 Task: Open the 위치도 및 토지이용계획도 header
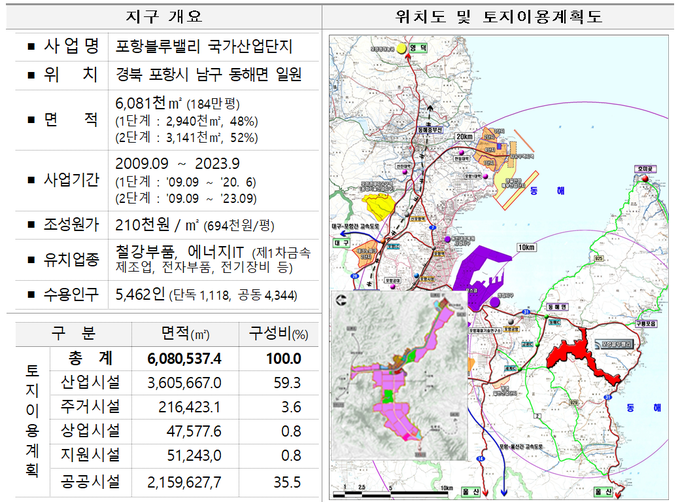click(499, 16)
